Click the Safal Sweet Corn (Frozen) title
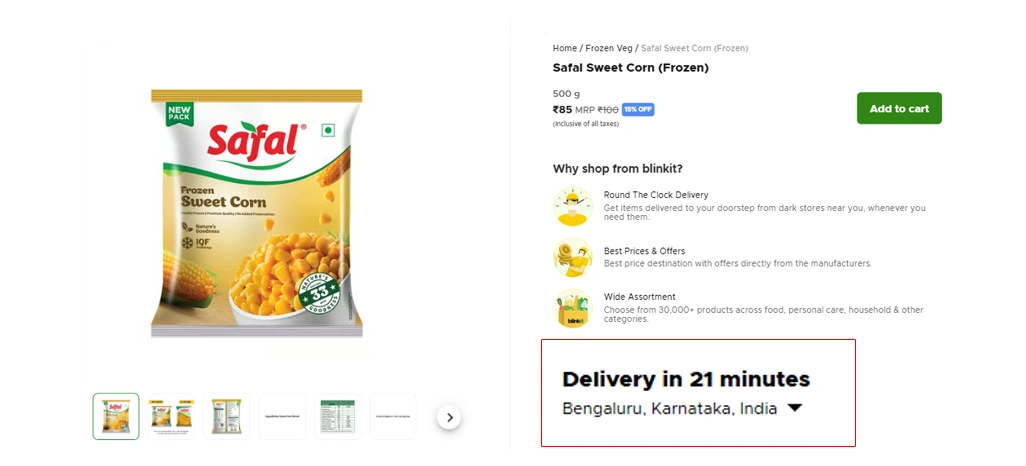The width and height of the screenshot is (1026, 466). point(630,68)
